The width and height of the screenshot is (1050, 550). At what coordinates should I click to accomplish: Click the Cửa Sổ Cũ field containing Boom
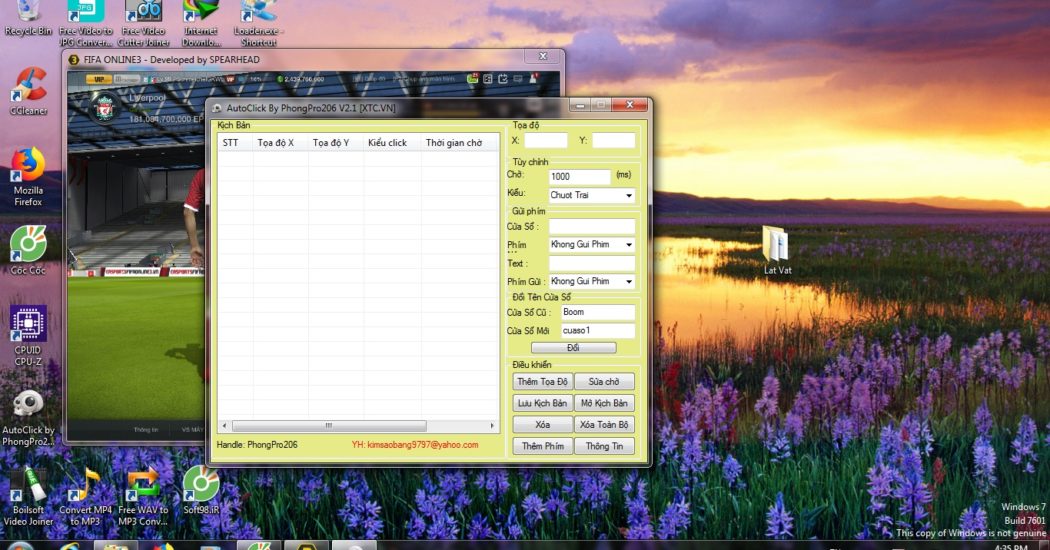click(597, 312)
